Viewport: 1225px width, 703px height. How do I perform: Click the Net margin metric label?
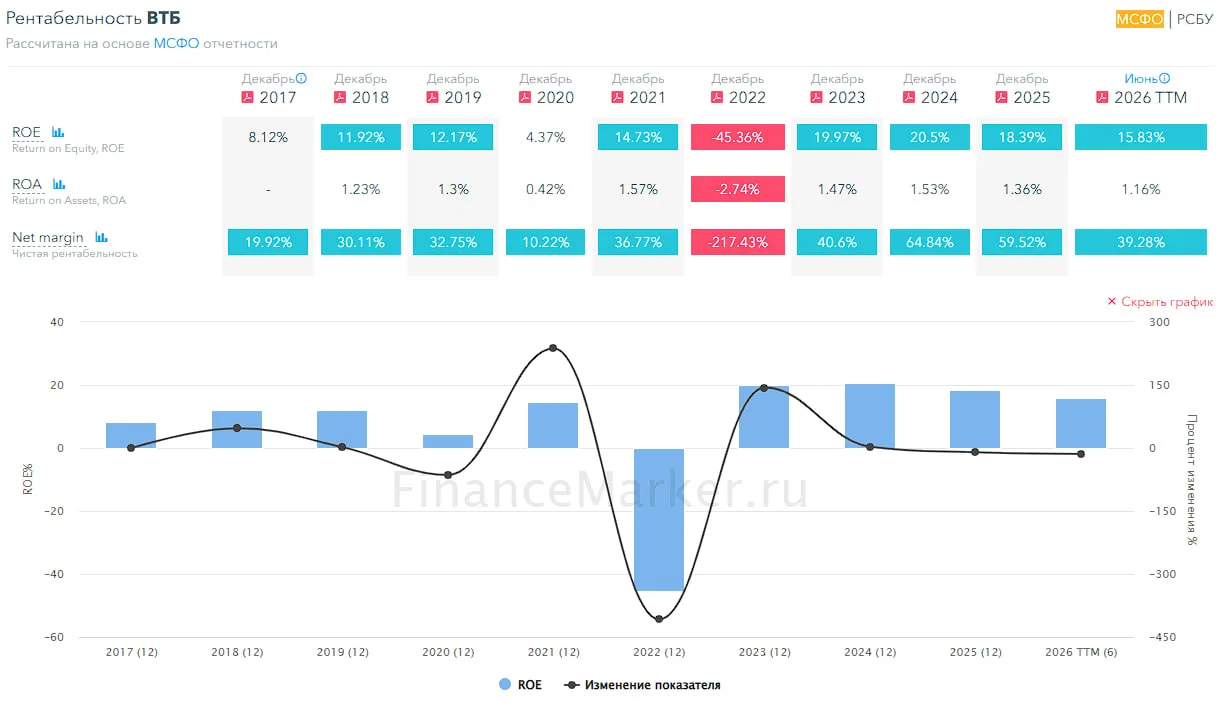coord(48,237)
